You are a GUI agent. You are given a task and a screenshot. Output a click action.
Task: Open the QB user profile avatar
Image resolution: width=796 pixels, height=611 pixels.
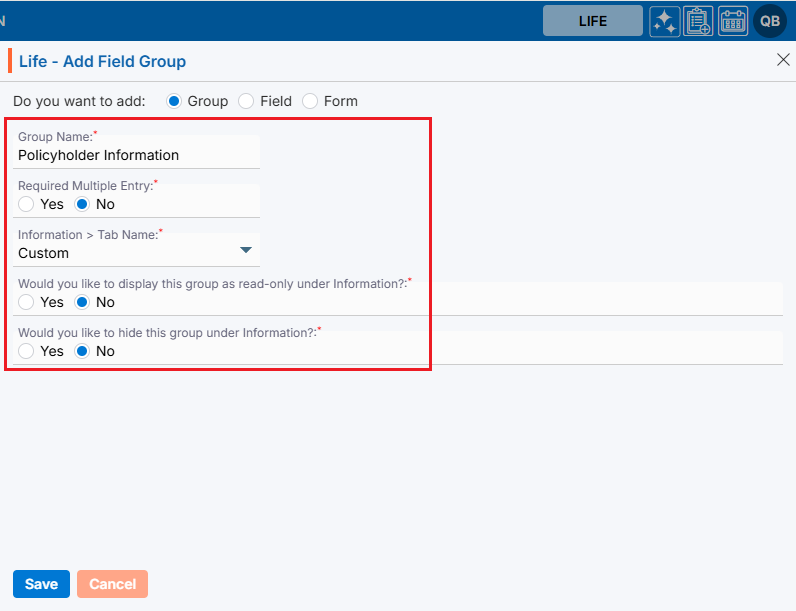[770, 21]
